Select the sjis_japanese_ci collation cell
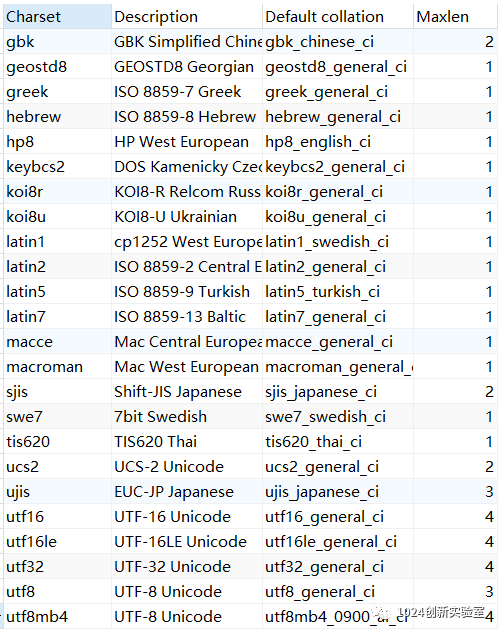This screenshot has width=500, height=634. (x=338, y=392)
